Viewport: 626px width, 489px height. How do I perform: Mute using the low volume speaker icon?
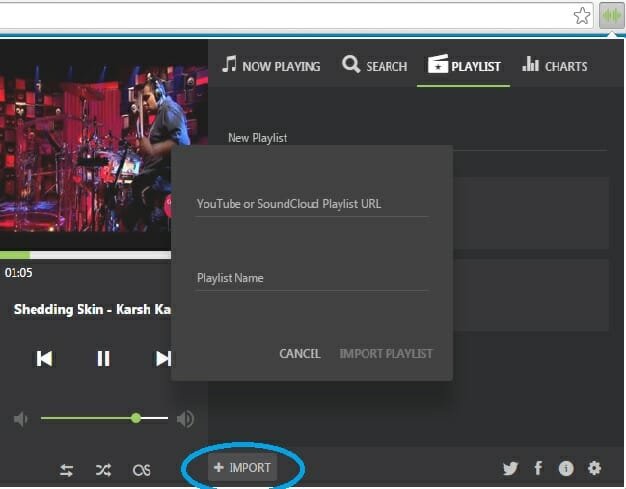click(20, 419)
